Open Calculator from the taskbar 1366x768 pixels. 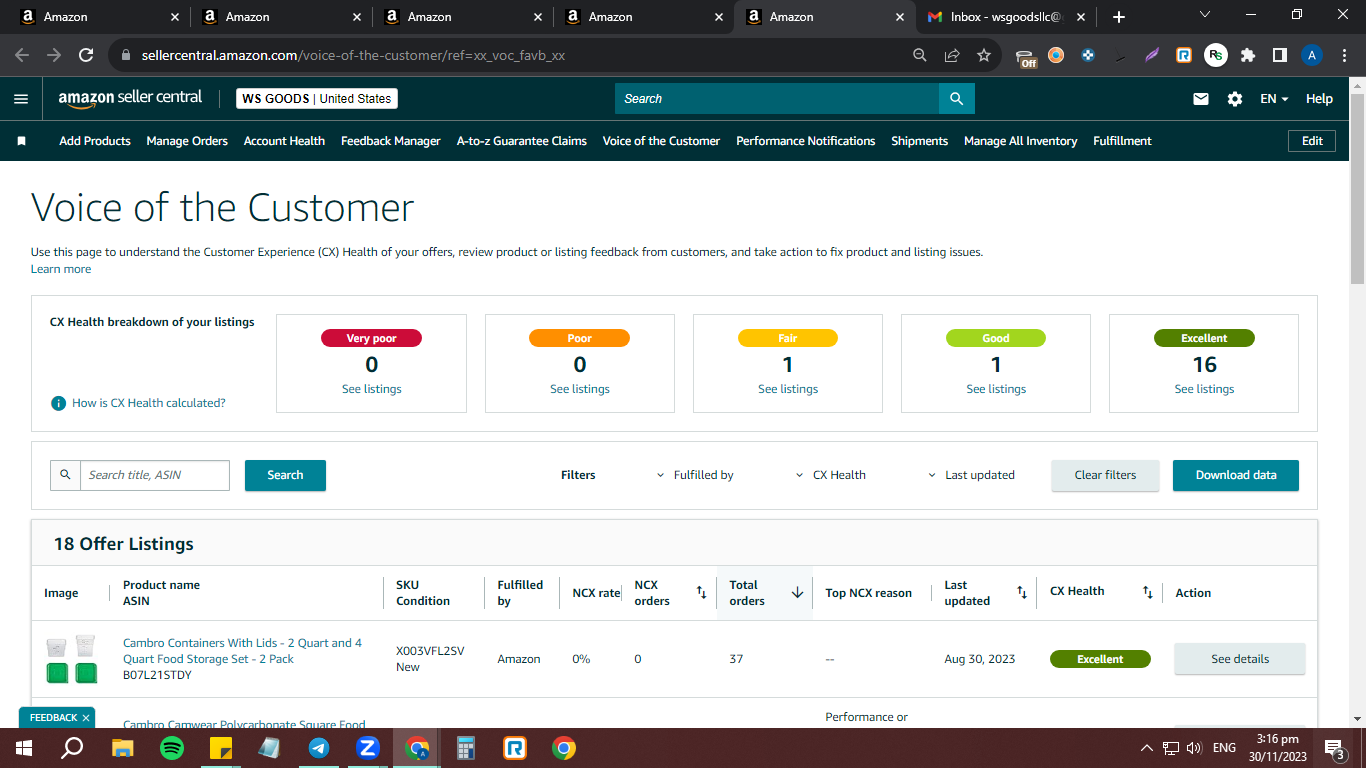click(466, 748)
